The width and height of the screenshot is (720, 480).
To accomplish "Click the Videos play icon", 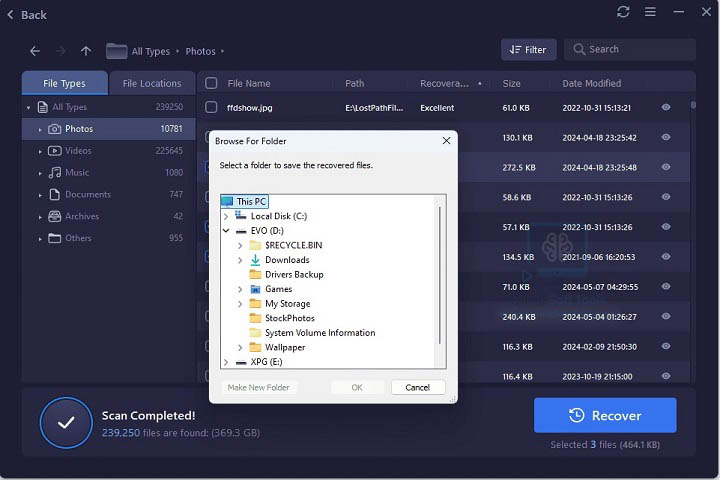I will click(55, 151).
